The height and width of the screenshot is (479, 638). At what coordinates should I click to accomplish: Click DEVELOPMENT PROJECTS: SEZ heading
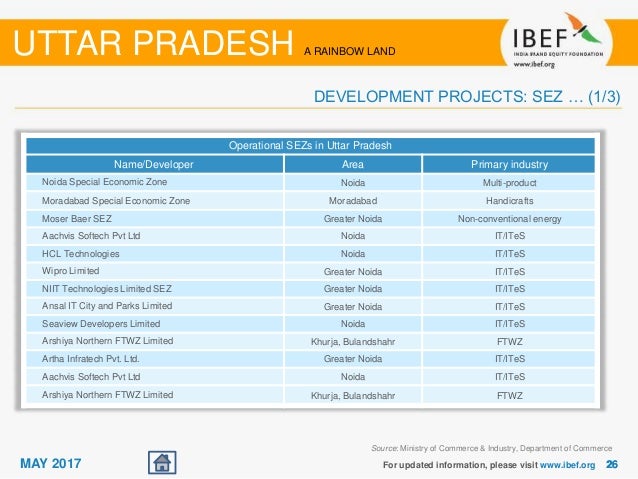[x=467, y=96]
